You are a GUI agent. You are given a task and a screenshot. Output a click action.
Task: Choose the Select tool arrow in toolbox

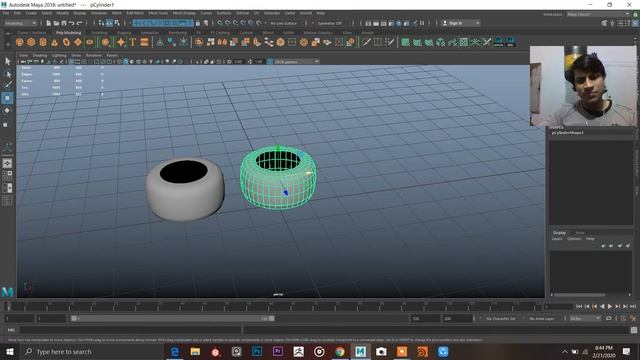tap(7, 61)
